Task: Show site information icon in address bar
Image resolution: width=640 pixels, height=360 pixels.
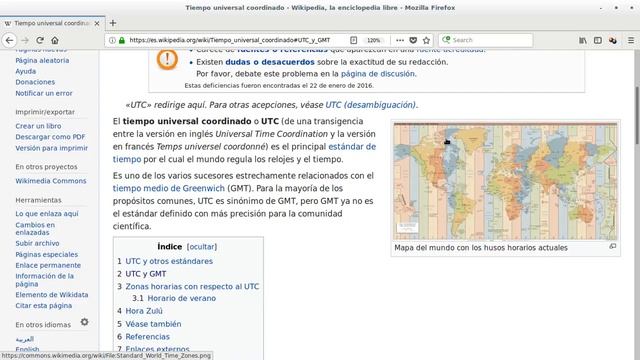Action: (x=112, y=40)
